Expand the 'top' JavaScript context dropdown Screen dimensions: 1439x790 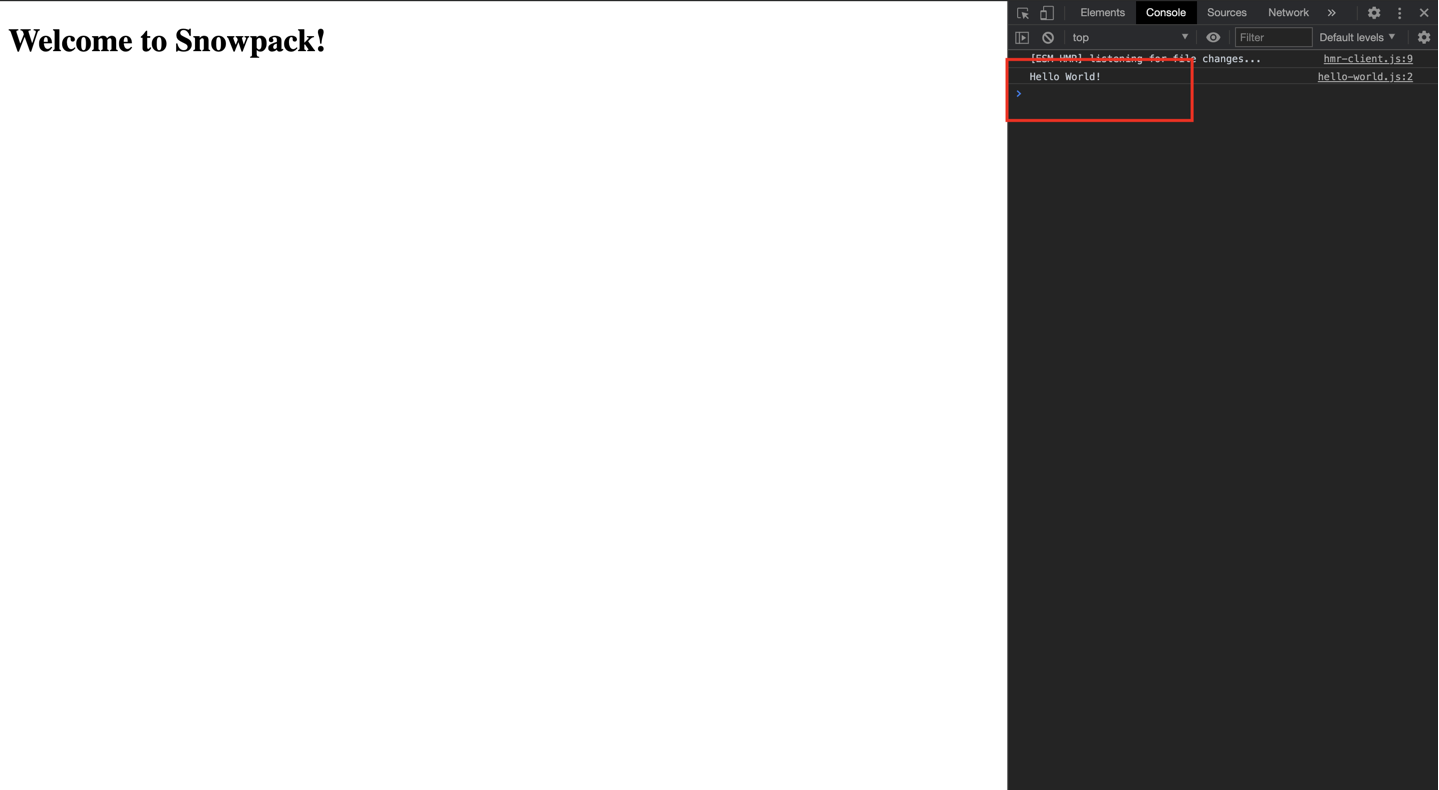[1130, 38]
